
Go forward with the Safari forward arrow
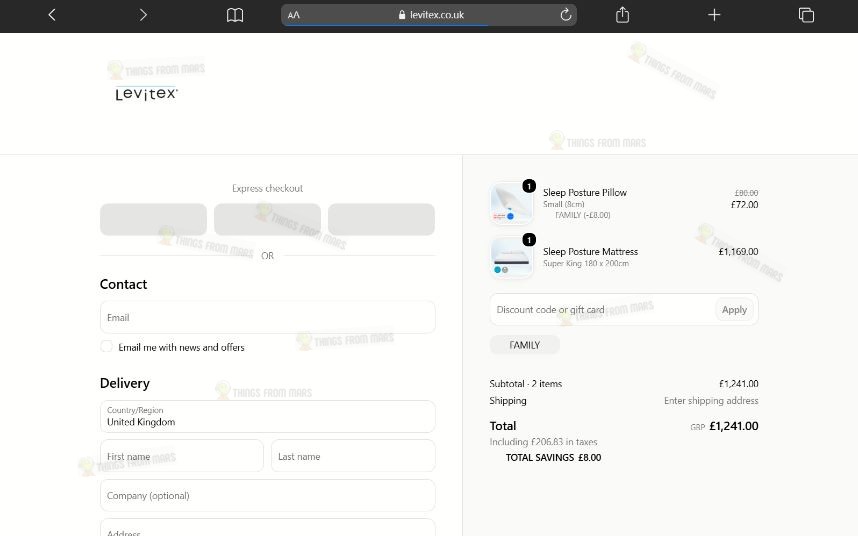143,15
